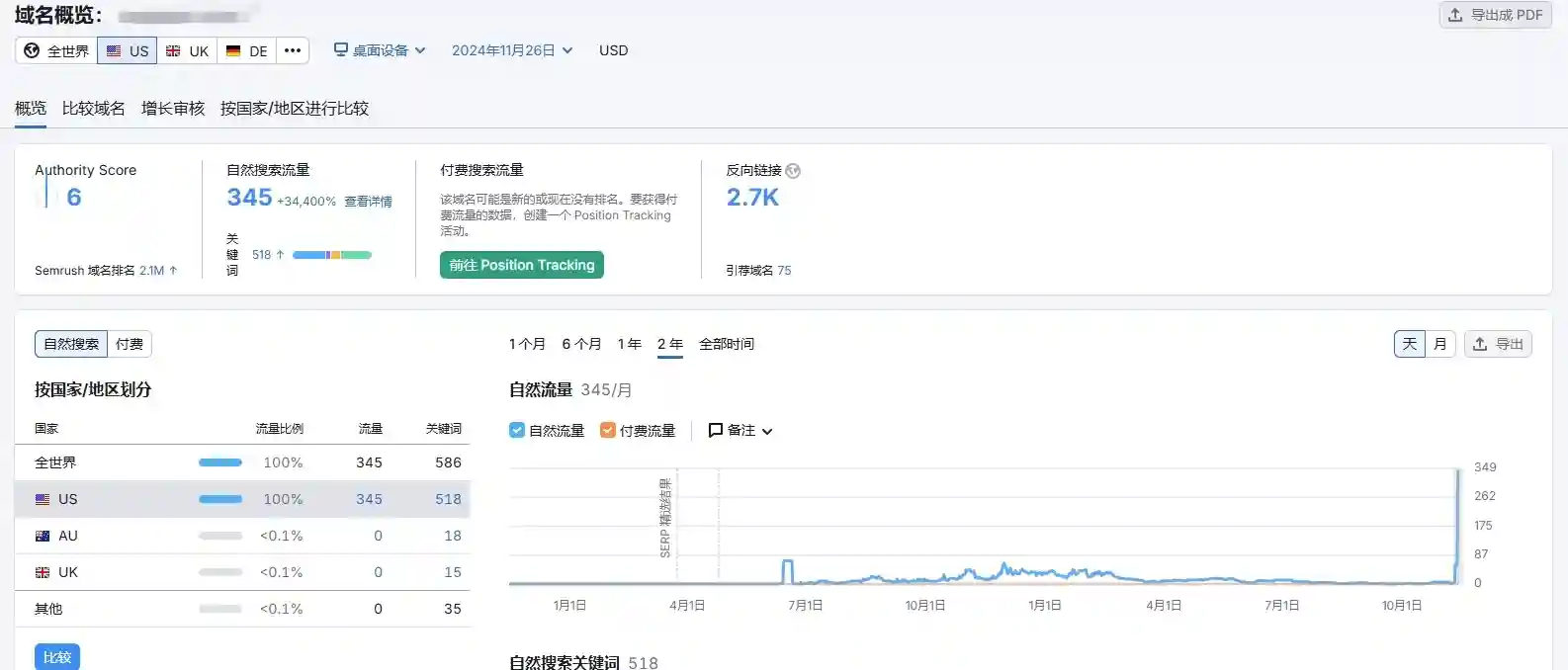The image size is (1568, 670).
Task: Select 自然搜索 segment toggle
Action: (x=71, y=344)
